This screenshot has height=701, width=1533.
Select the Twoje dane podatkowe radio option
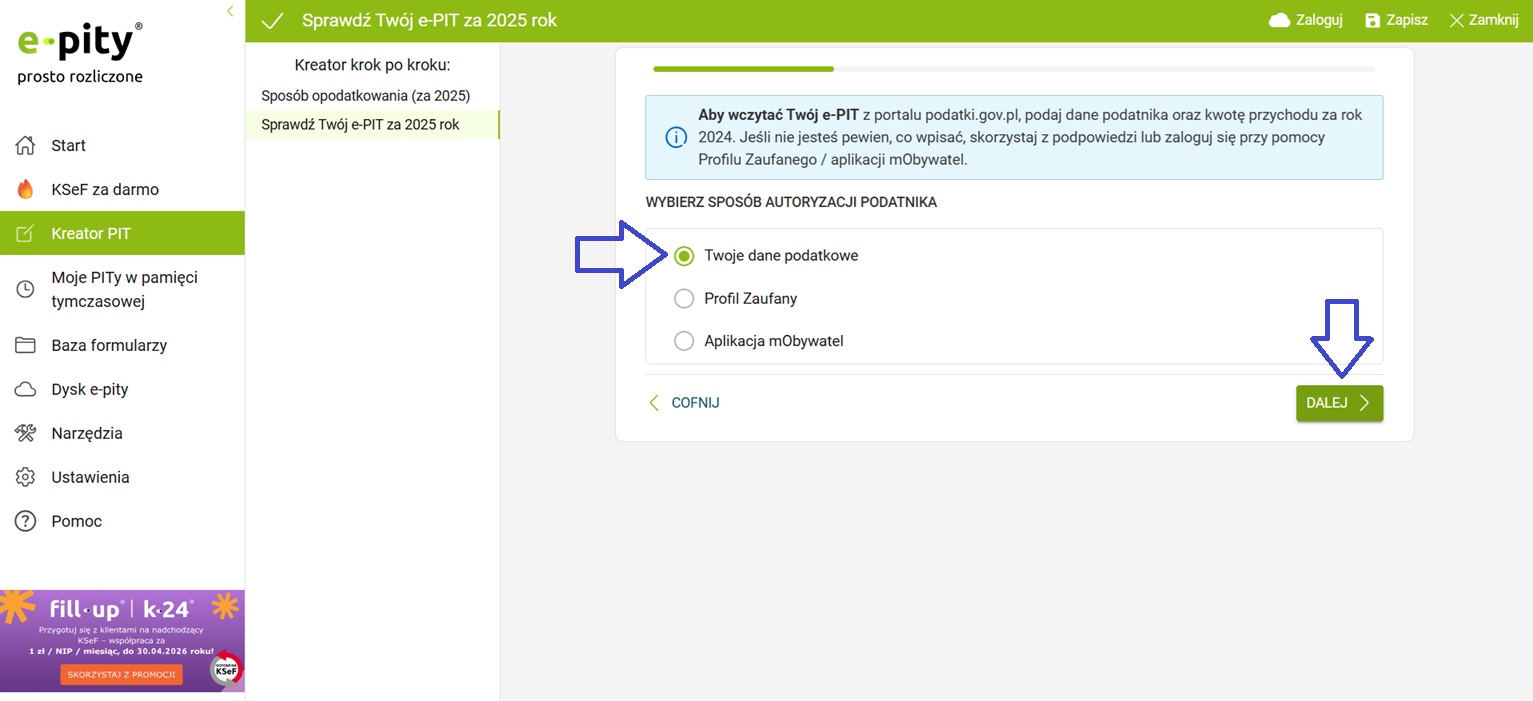pyautogui.click(x=684, y=256)
